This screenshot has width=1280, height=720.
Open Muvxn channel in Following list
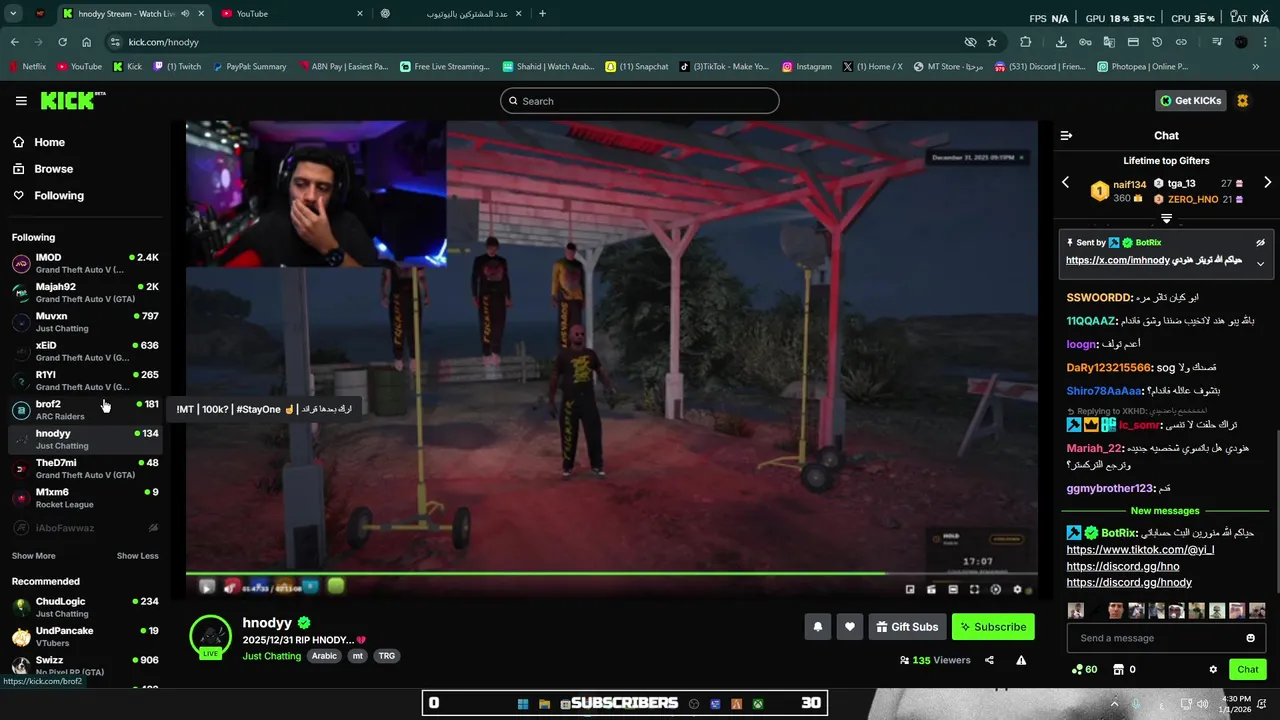[x=85, y=321]
